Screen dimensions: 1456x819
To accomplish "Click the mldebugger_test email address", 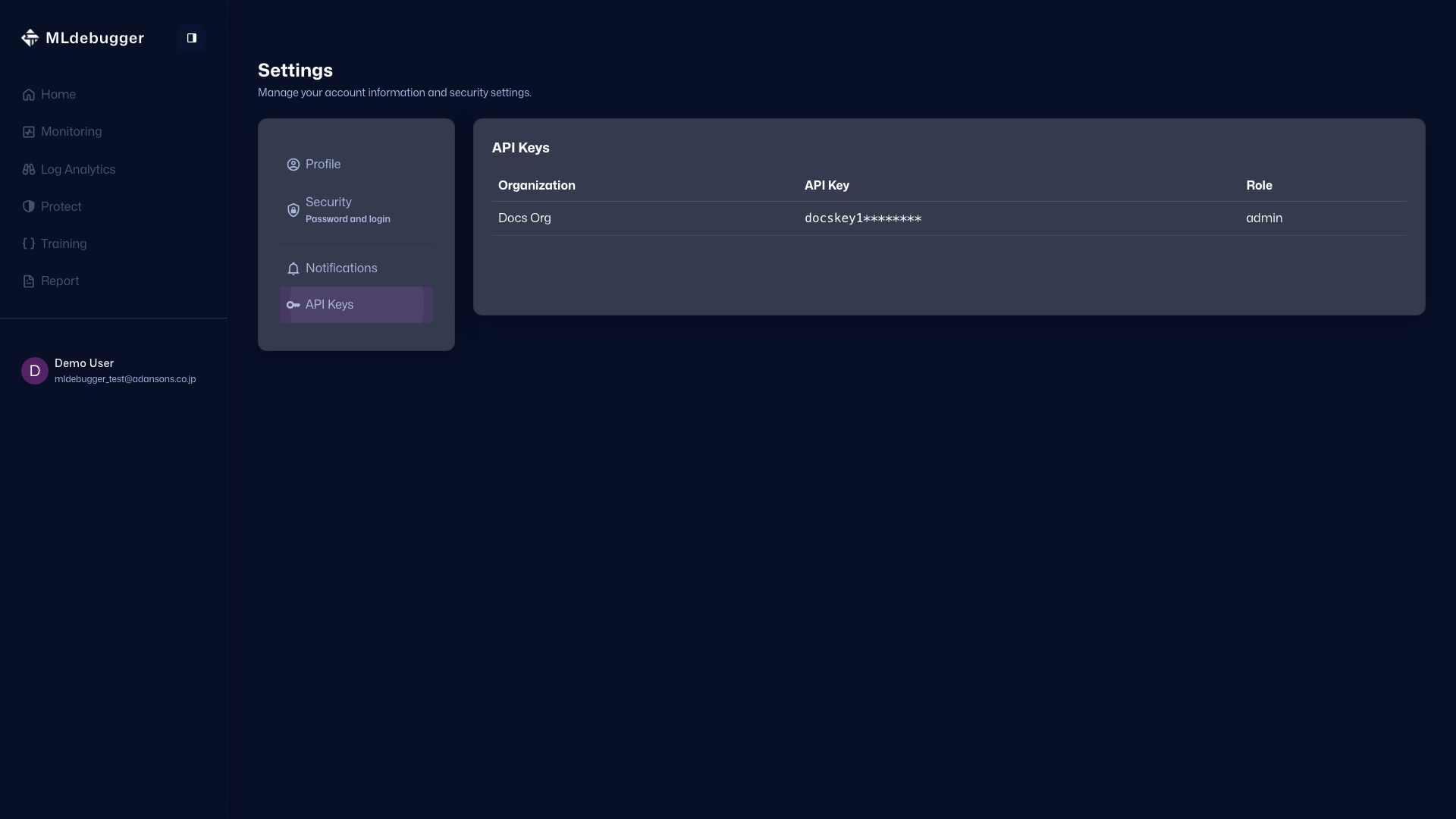I will tap(125, 379).
